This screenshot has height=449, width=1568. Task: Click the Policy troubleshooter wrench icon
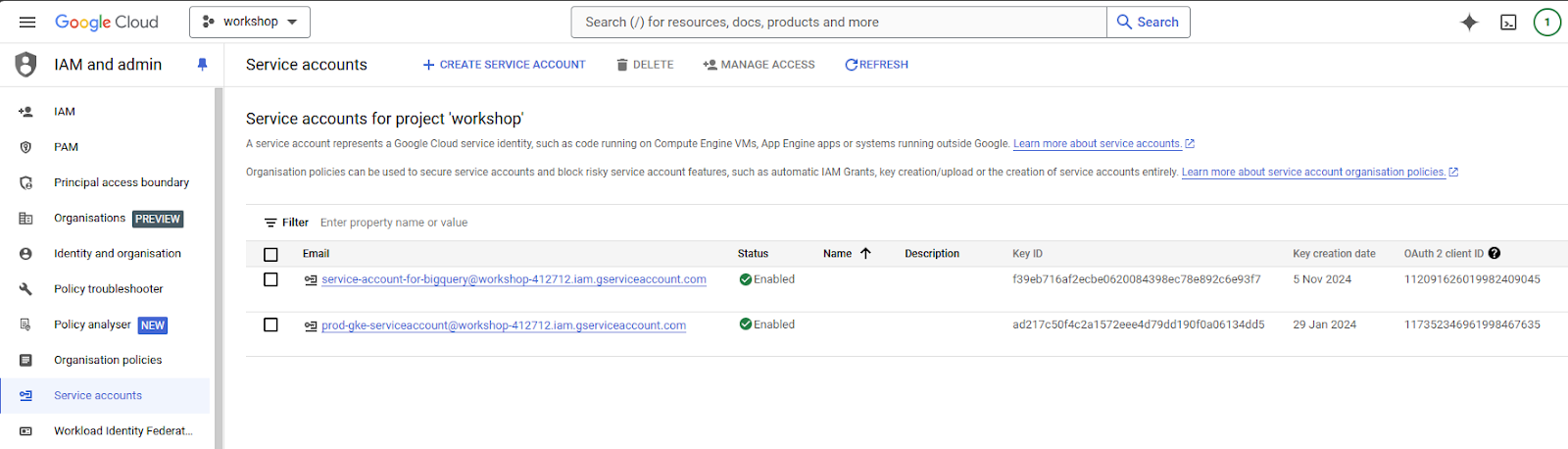[x=25, y=289]
